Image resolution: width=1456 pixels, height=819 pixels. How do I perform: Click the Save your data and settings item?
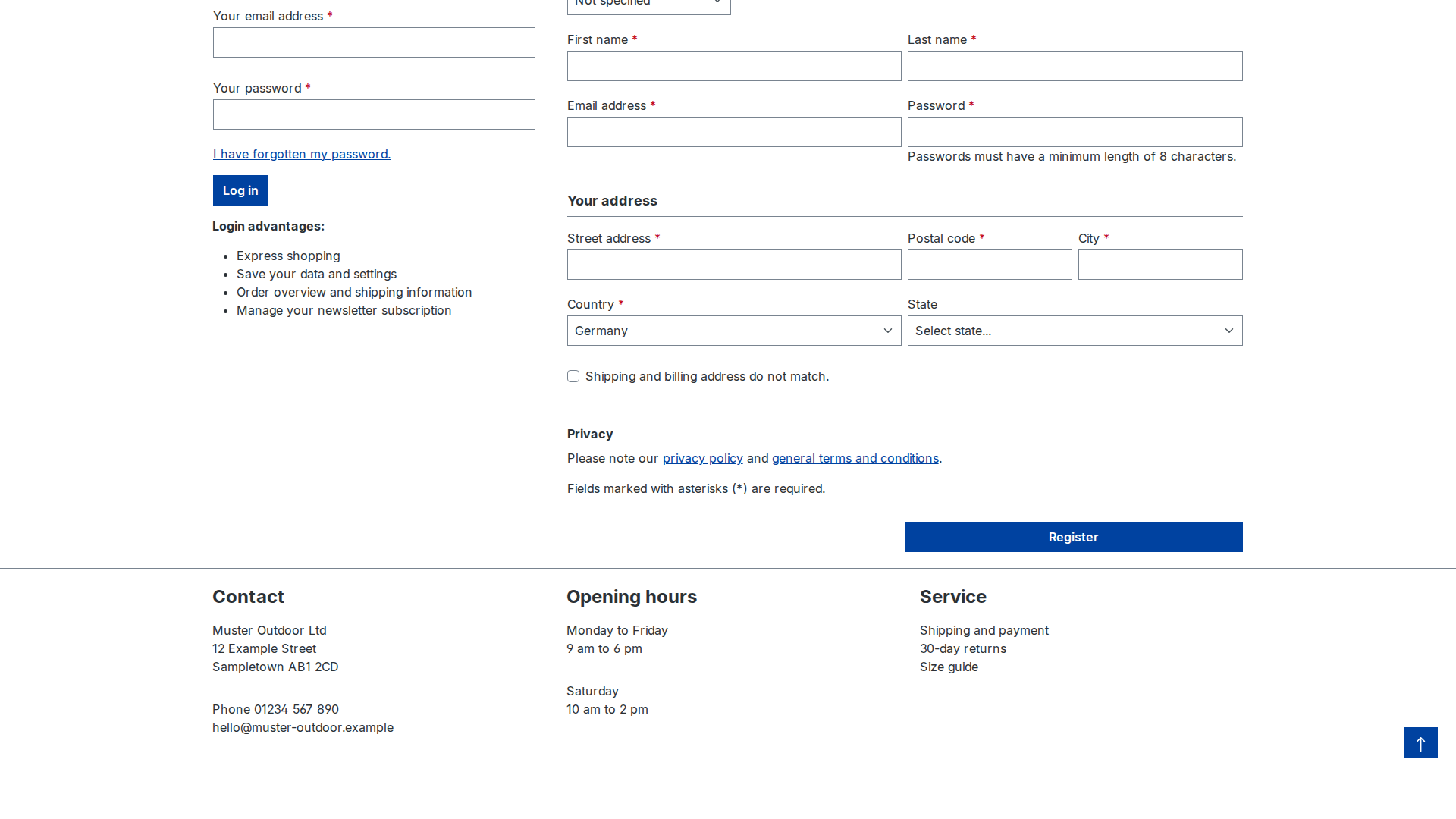316,274
